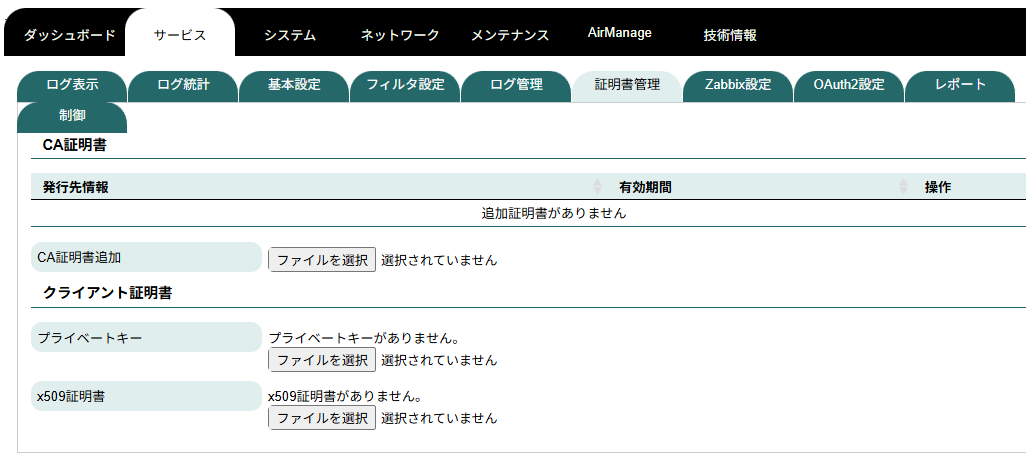Switch to the ログ統計 tab

pyautogui.click(x=183, y=86)
